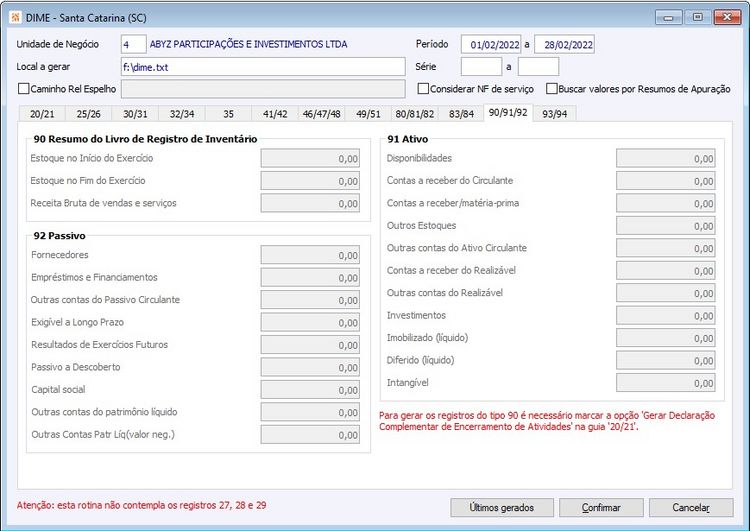Click the Unidade de Negócio code field
The width and height of the screenshot is (750, 531).
(133, 44)
